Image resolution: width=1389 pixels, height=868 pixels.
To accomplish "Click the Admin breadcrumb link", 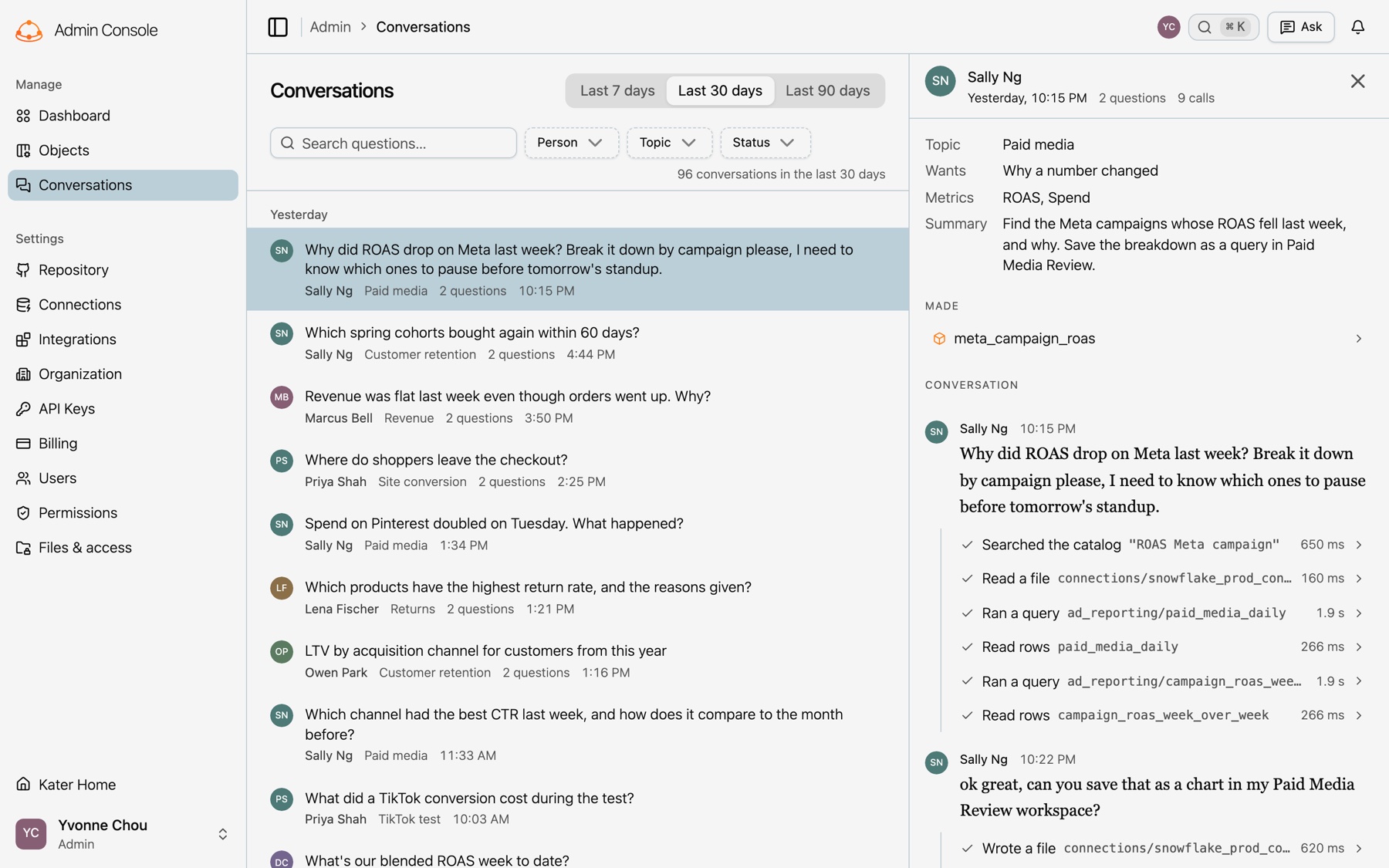I will pos(330,27).
